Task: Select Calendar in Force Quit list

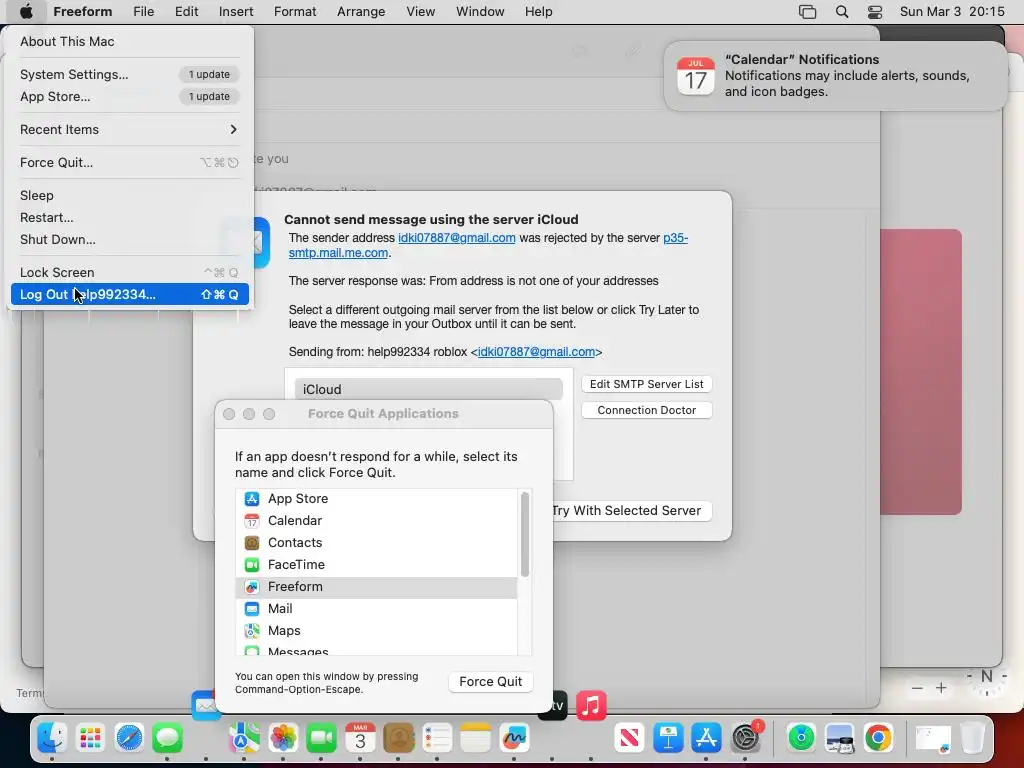Action: click(376, 520)
